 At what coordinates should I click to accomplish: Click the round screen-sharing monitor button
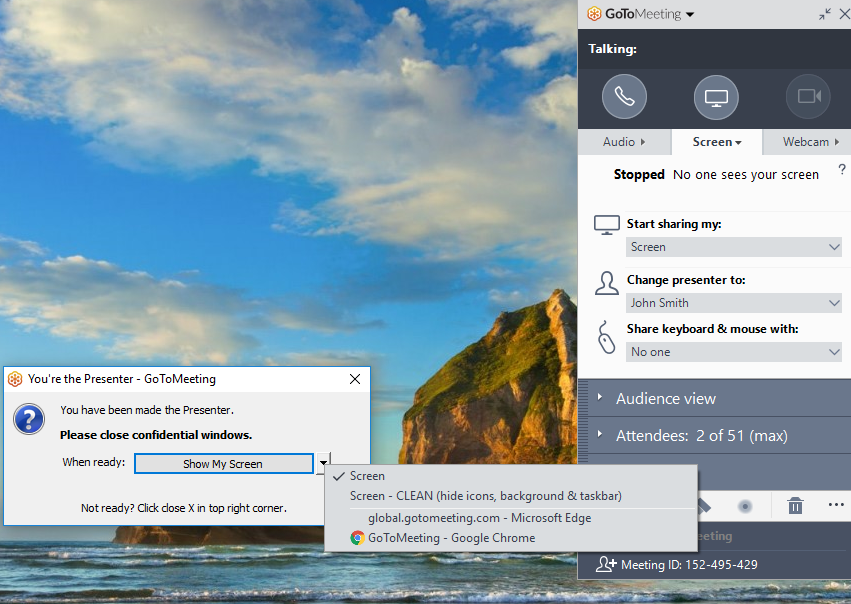coord(716,97)
